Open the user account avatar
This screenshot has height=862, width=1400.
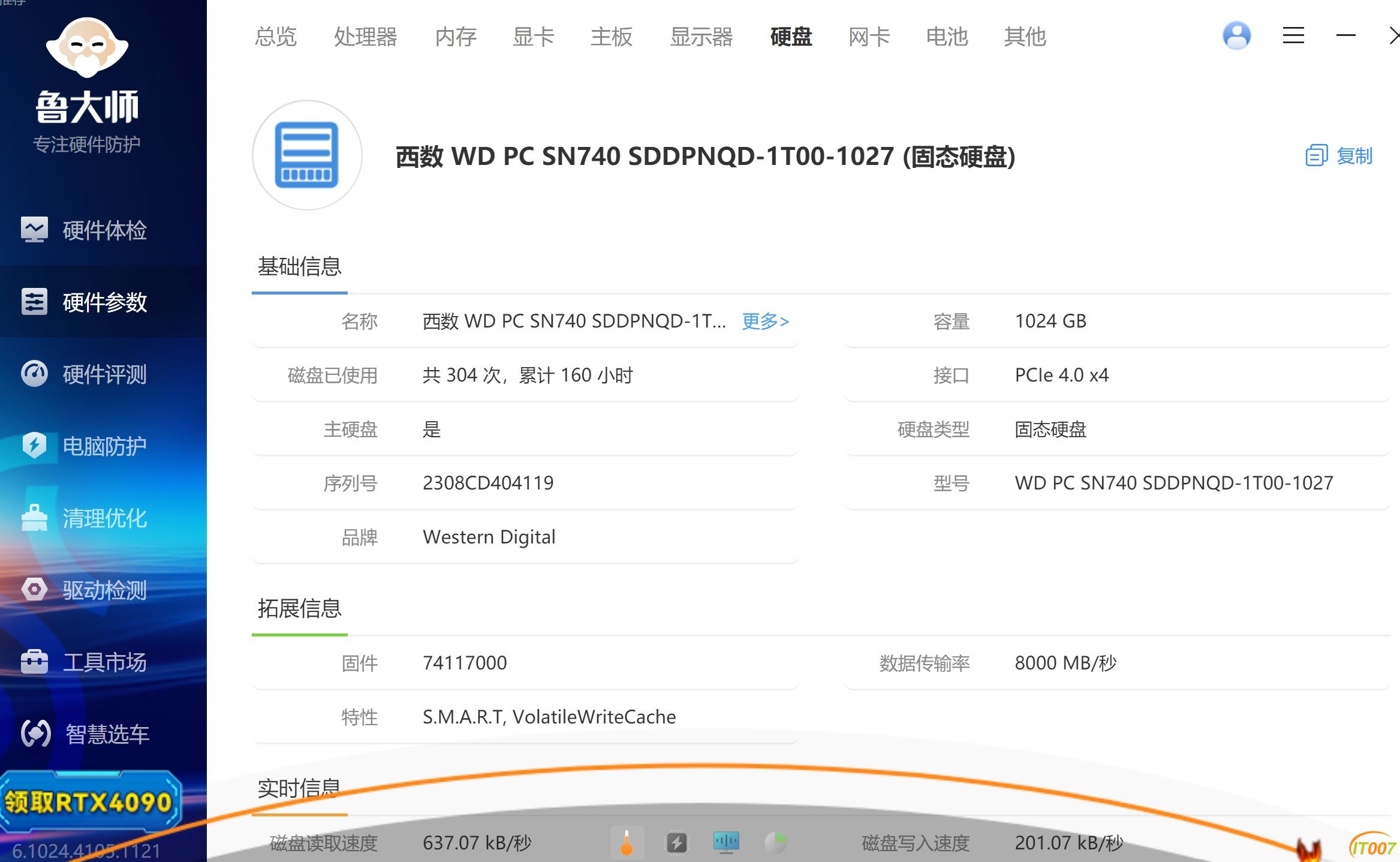click(1236, 36)
